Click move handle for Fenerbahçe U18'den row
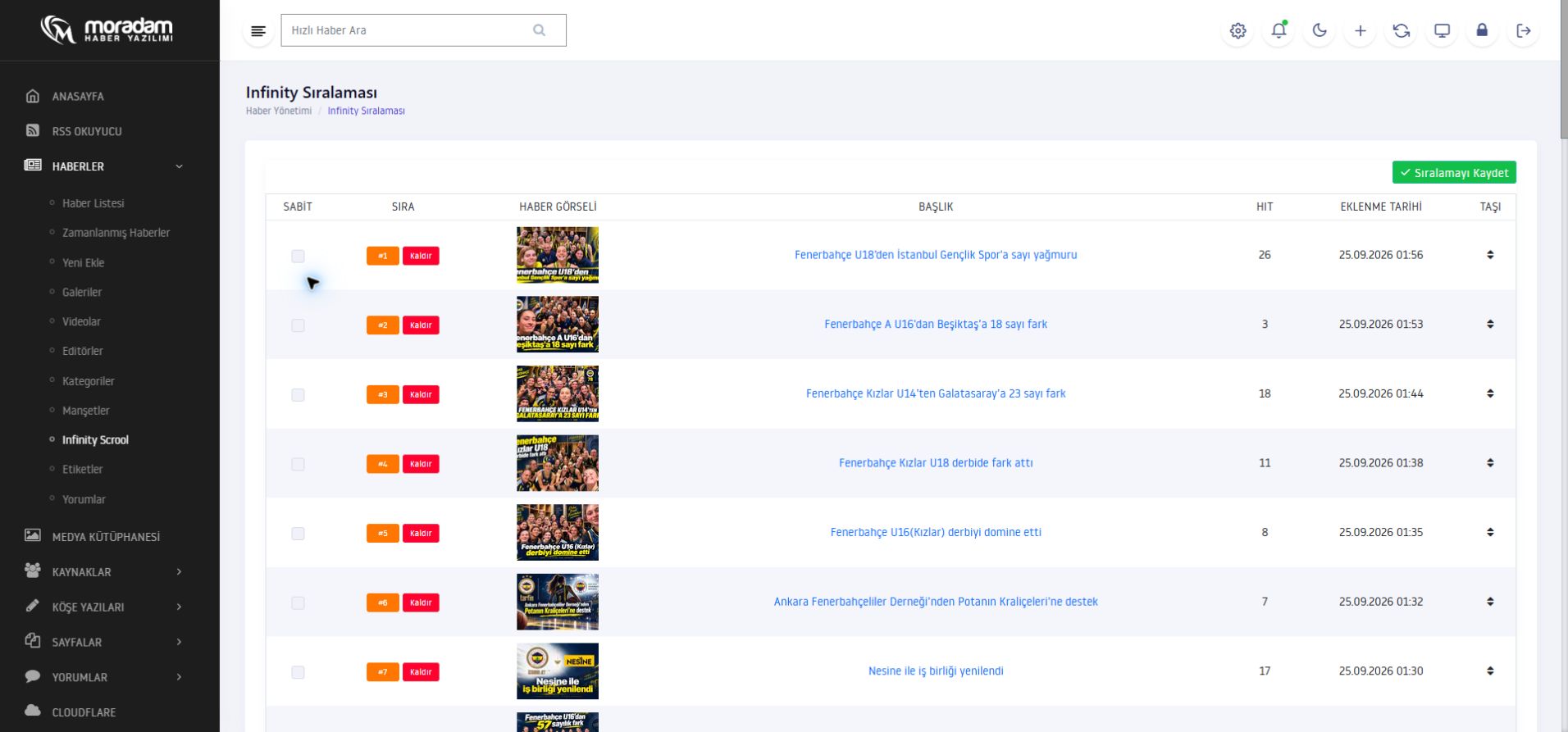The height and width of the screenshot is (732, 1568). (1490, 255)
